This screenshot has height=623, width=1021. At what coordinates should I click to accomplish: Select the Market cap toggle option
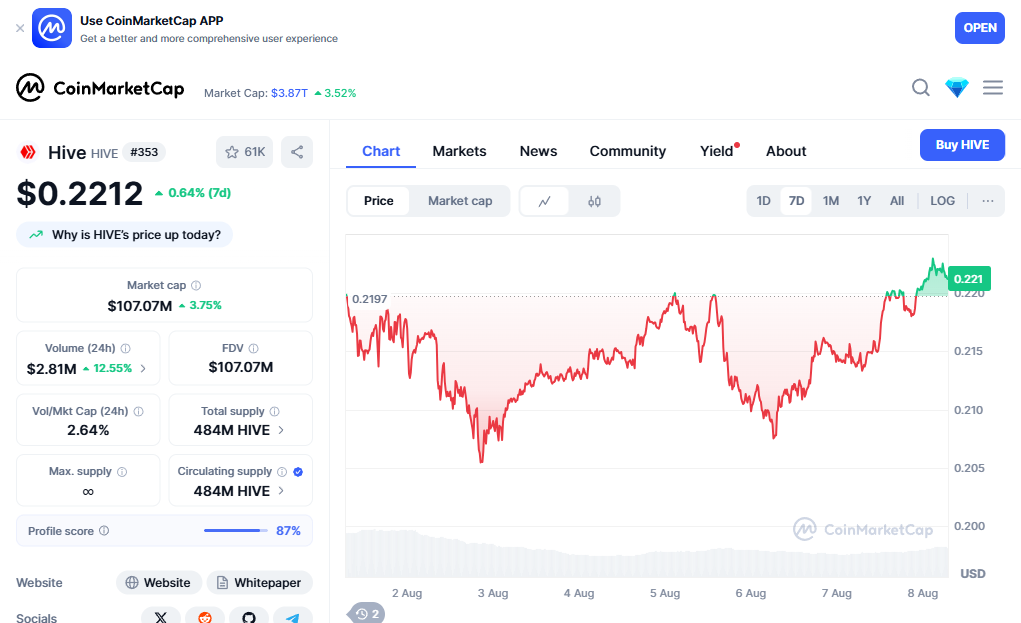pos(460,201)
